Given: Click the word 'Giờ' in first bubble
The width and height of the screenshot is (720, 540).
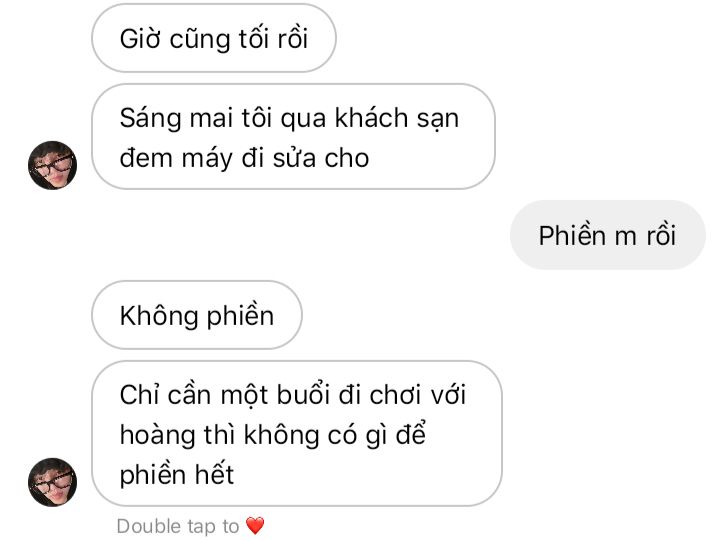Looking at the screenshot, I should tap(140, 39).
